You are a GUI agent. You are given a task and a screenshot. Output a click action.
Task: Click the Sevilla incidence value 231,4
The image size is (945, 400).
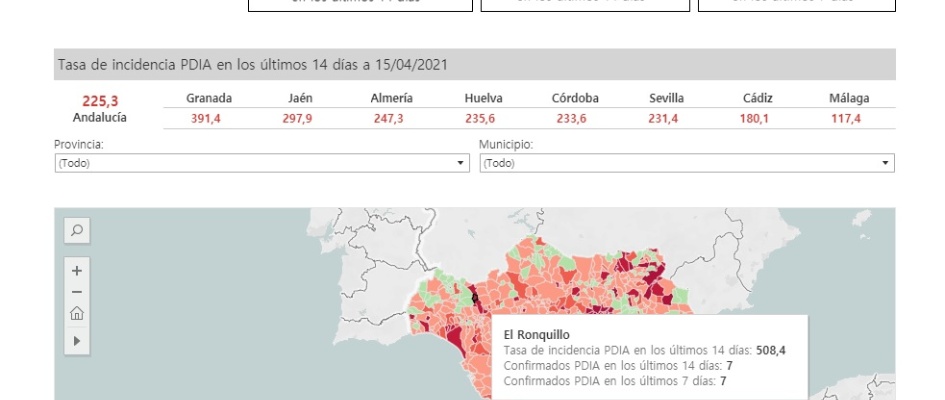coord(666,118)
